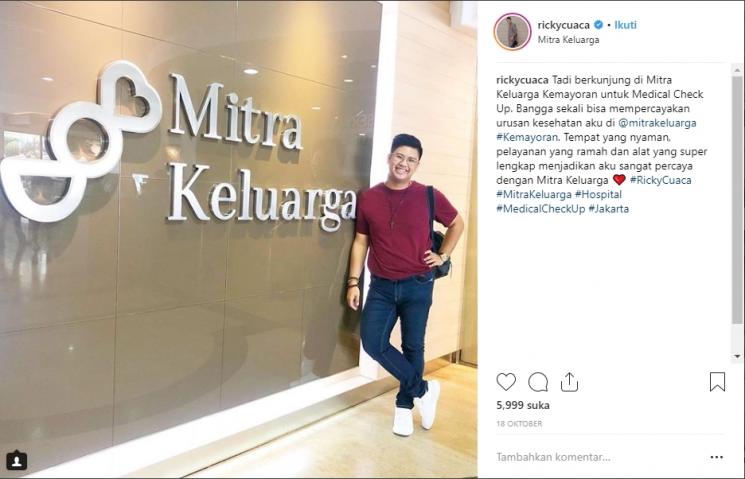The width and height of the screenshot is (745, 479).
Task: Click scrollbar up arrow in caption
Action: [x=737, y=70]
